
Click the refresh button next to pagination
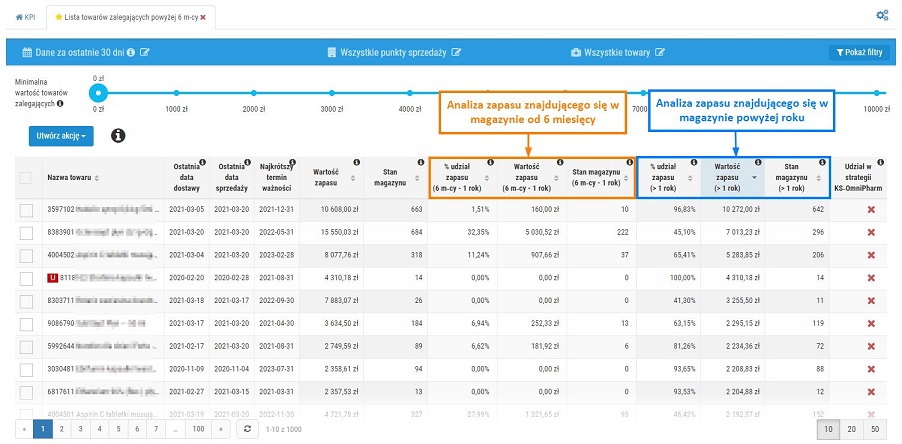(x=247, y=429)
